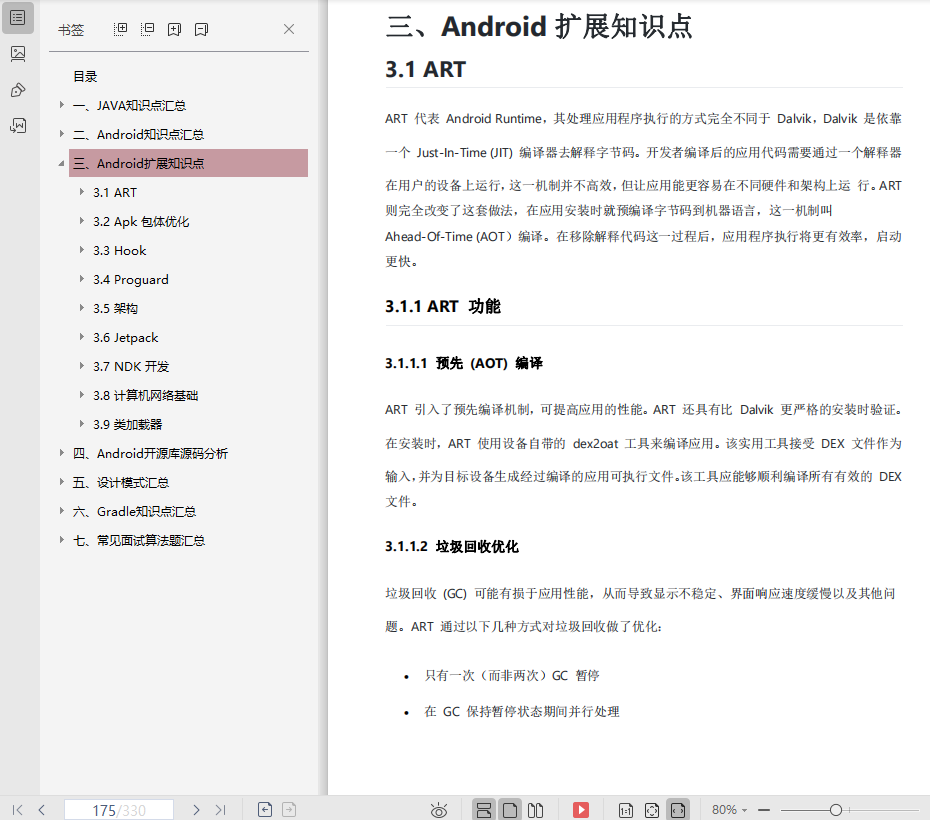
Task: Go to next page with right arrow button
Action: 196,810
